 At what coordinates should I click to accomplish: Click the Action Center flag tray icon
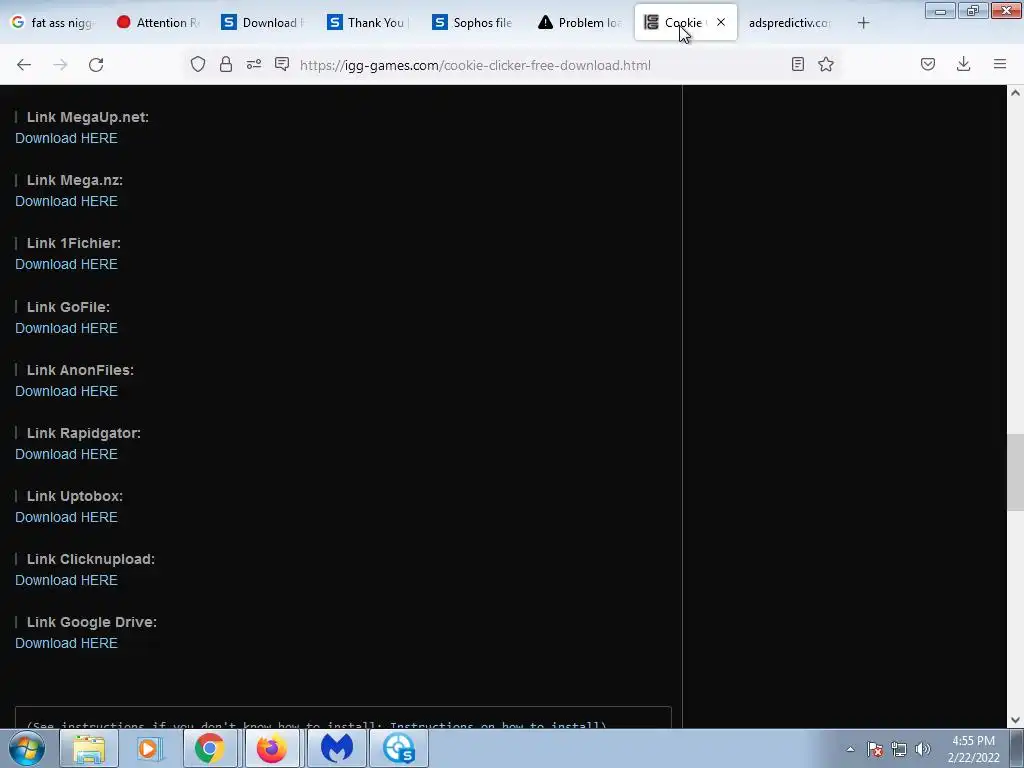point(875,749)
